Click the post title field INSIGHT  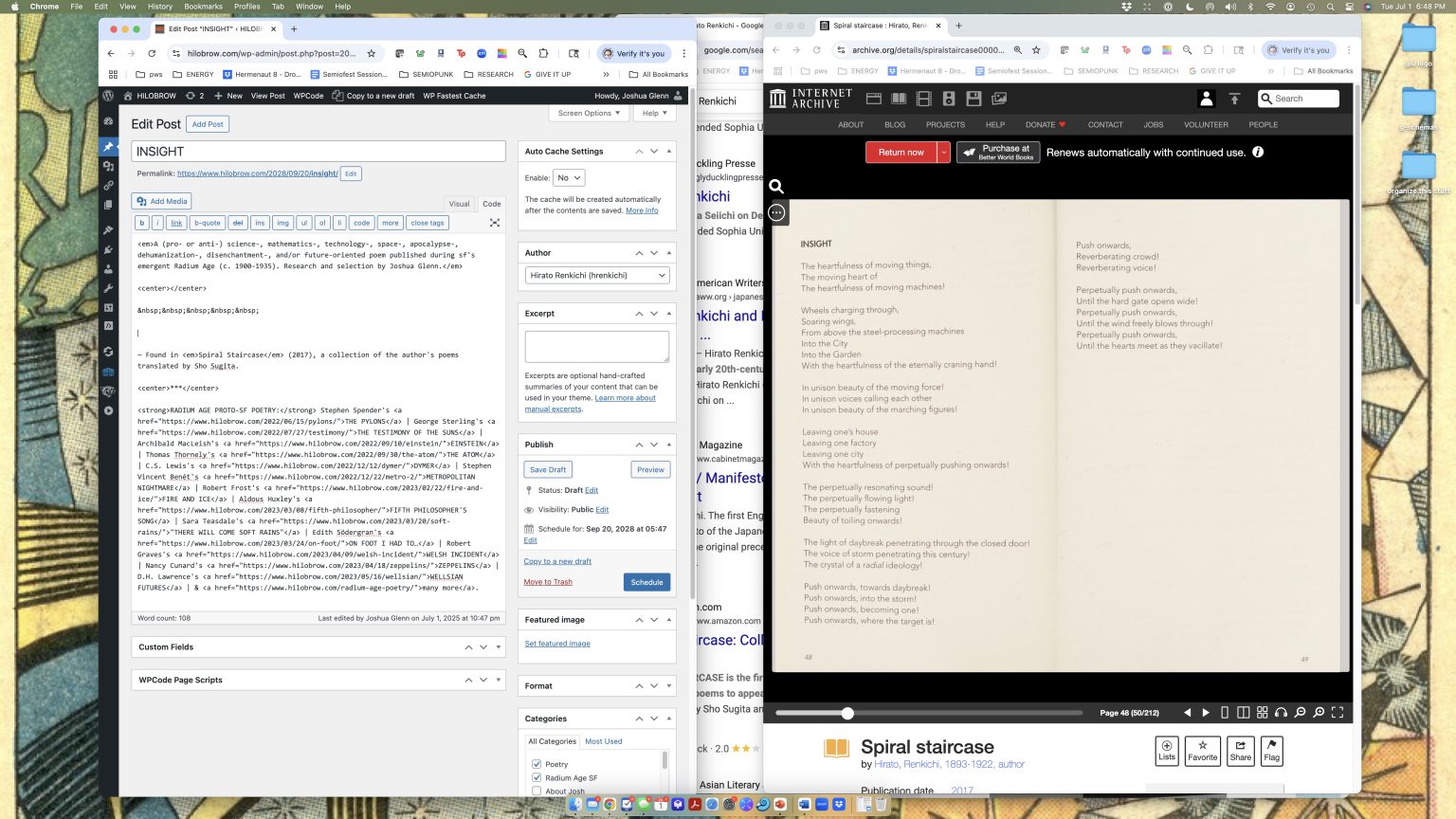tap(318, 152)
